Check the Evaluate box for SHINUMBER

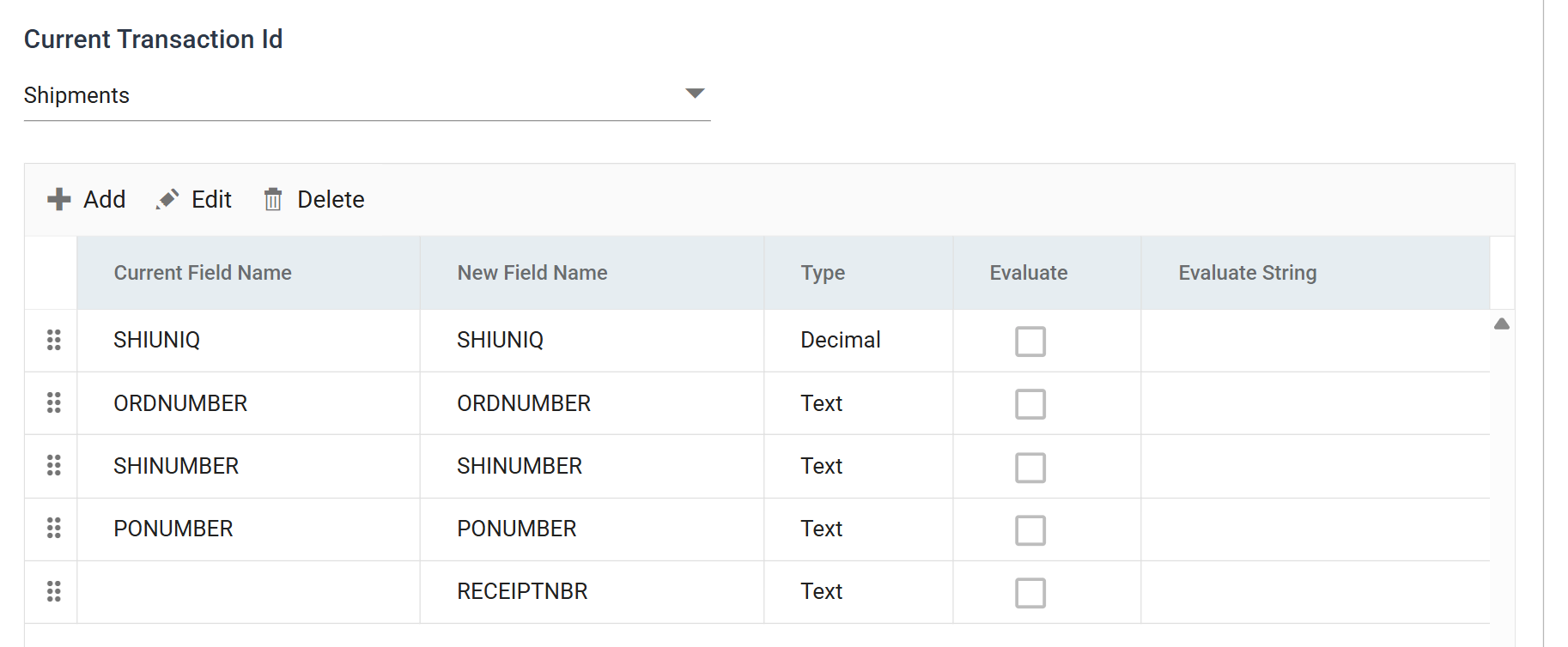click(x=1030, y=468)
